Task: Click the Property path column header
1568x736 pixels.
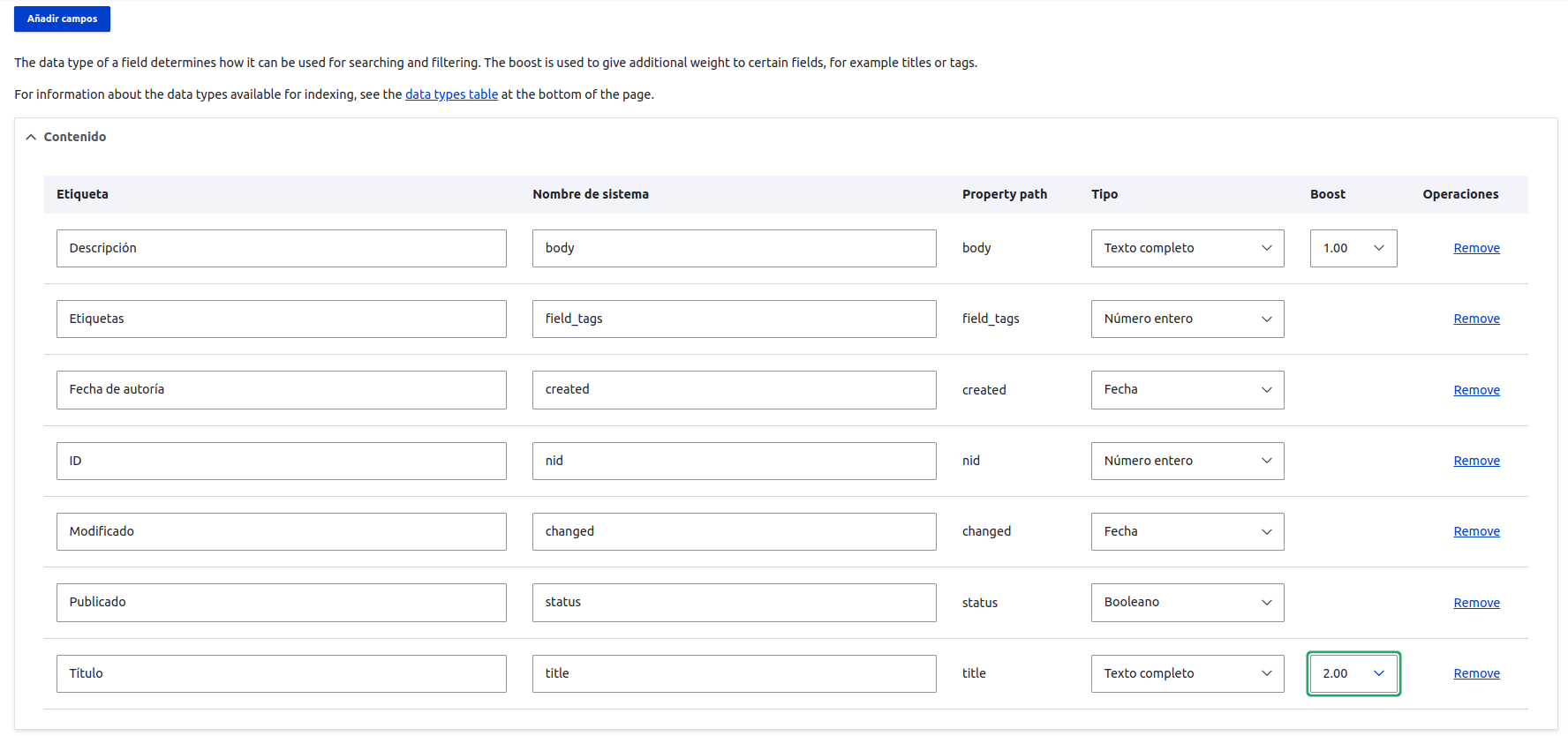Action: coord(1005,194)
